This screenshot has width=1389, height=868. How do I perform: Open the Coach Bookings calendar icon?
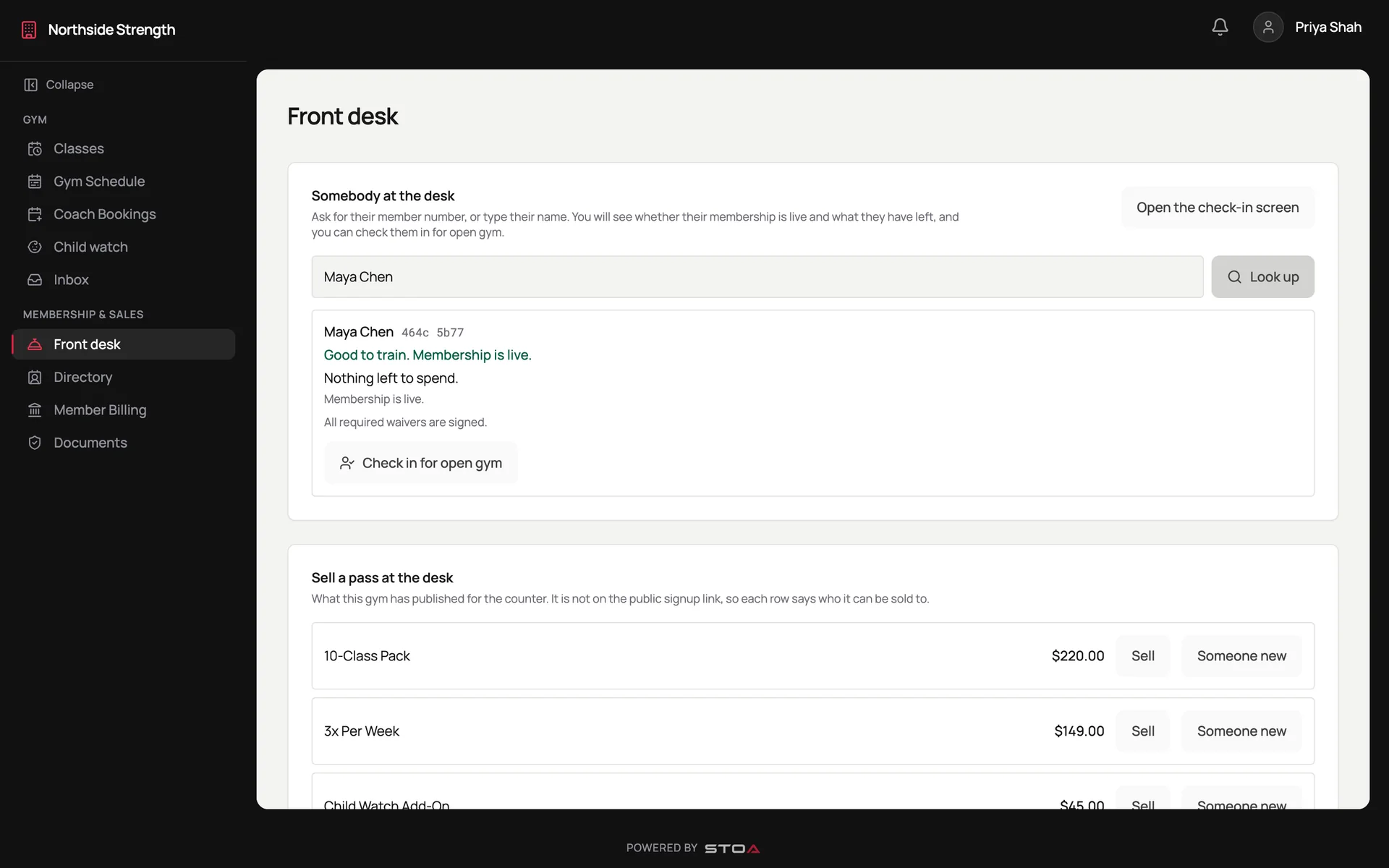pos(35,214)
